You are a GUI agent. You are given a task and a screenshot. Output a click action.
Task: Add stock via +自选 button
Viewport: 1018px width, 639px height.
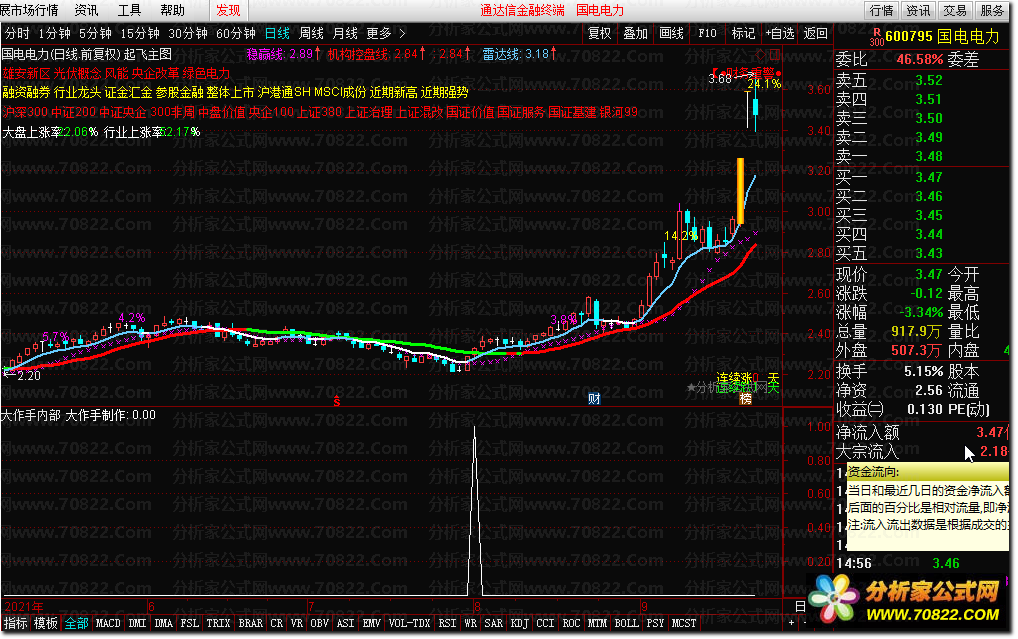(780, 33)
